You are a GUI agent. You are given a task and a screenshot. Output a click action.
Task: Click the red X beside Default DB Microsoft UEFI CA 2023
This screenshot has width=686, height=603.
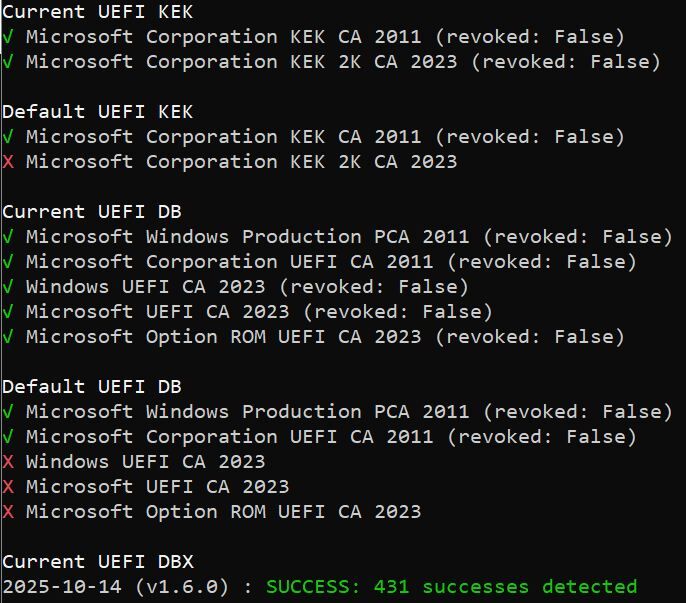click(x=8, y=487)
